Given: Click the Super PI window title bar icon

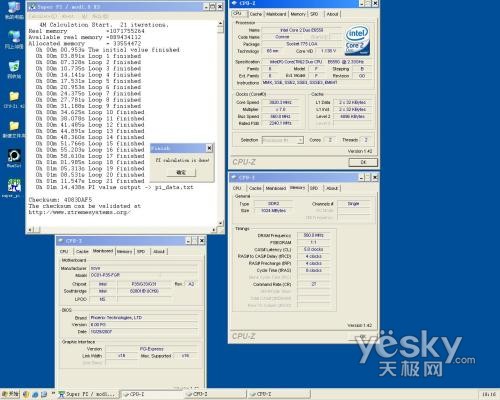Looking at the screenshot, I should point(32,6).
